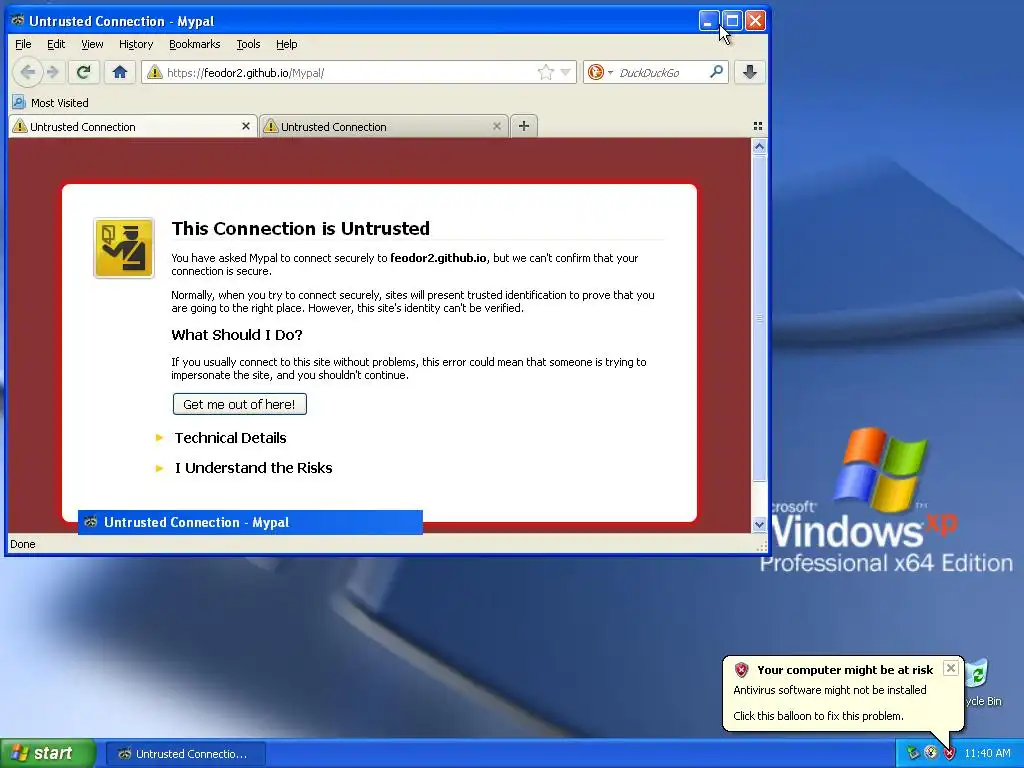This screenshot has height=768, width=1024.
Task: Click the Done status bar text
Action: (23, 544)
